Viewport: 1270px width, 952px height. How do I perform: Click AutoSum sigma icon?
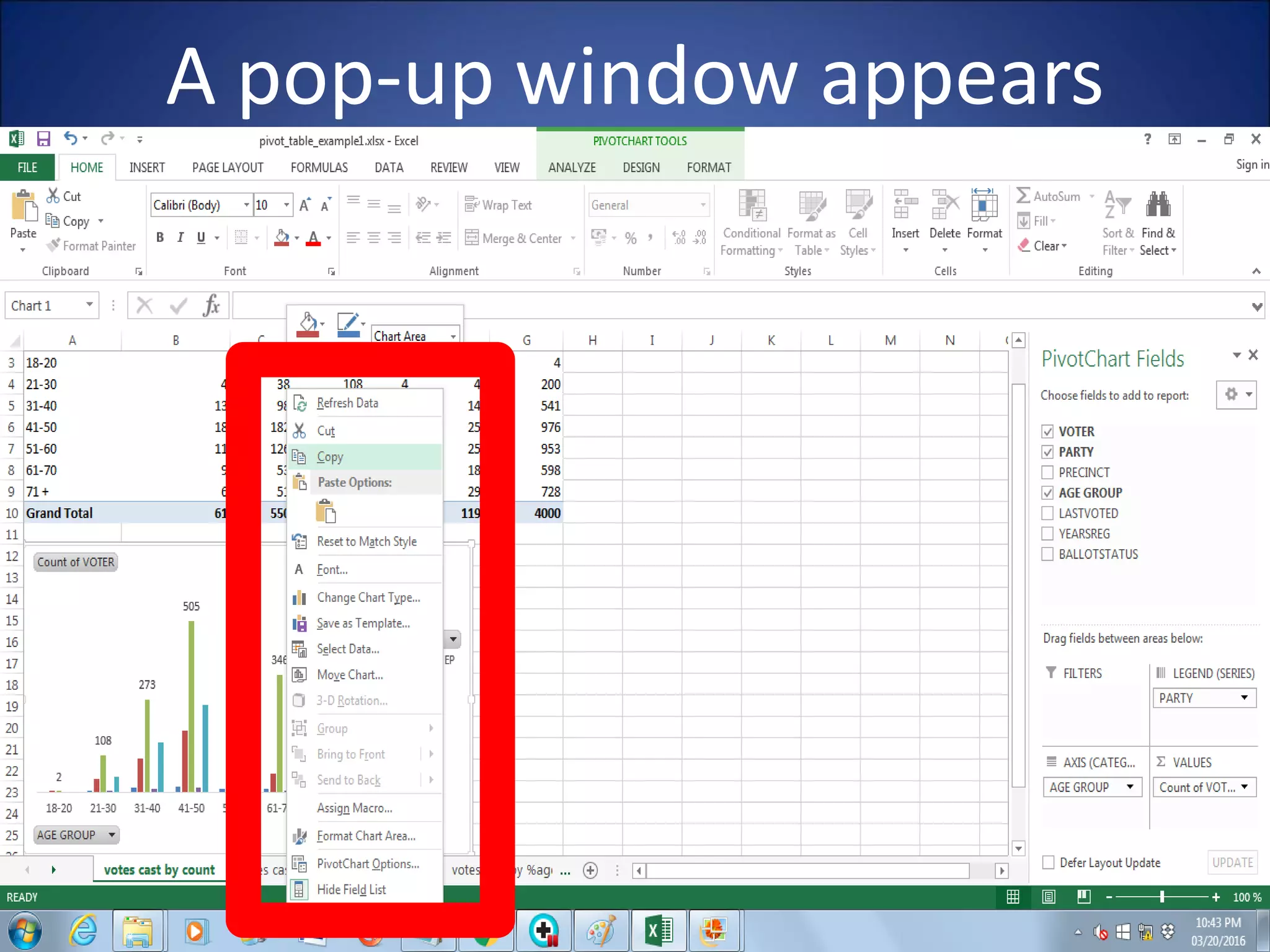point(1023,196)
